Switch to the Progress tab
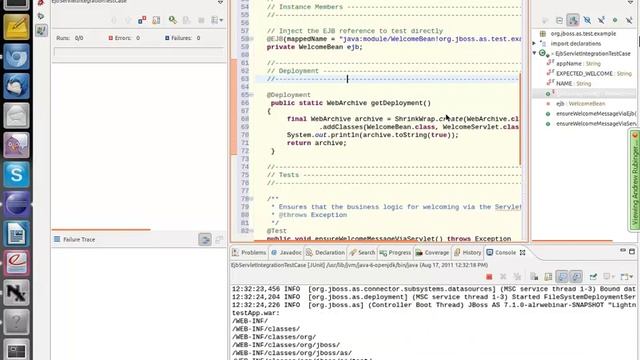Viewport: 640px width, 360px height. click(x=395, y=253)
